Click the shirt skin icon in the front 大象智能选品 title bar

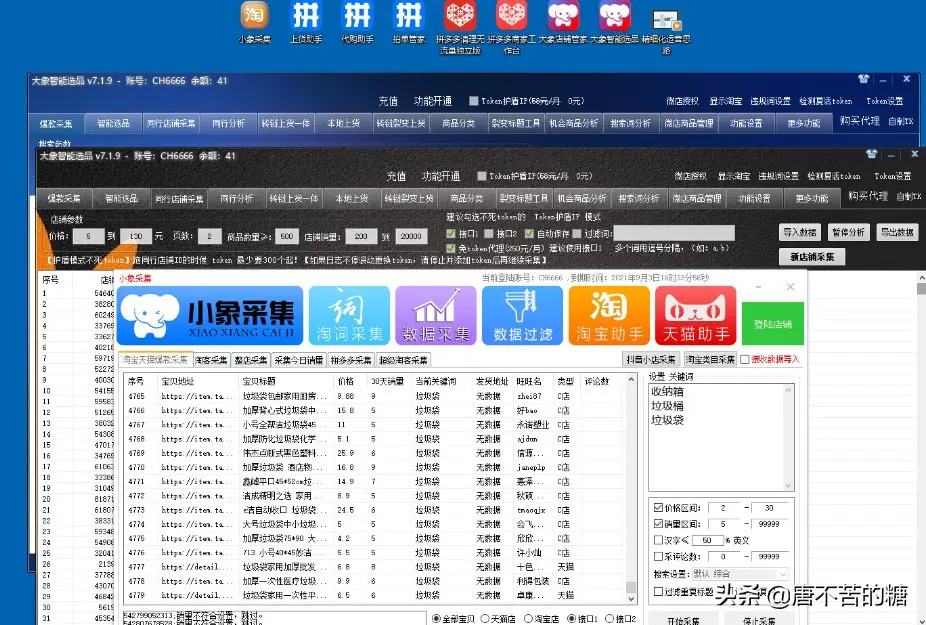coord(872,154)
